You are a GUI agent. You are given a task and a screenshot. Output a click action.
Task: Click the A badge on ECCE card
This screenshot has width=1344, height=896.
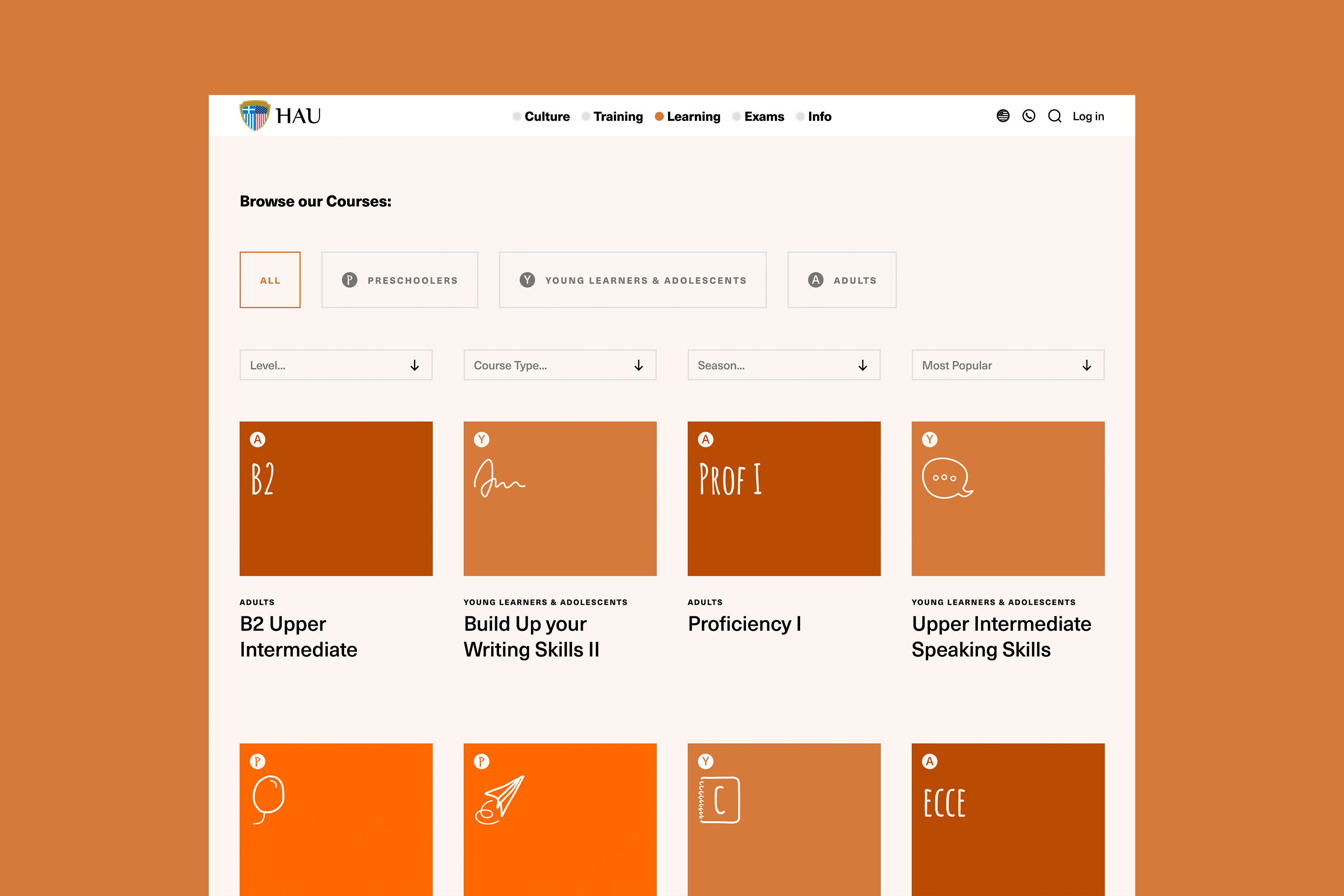[930, 761]
